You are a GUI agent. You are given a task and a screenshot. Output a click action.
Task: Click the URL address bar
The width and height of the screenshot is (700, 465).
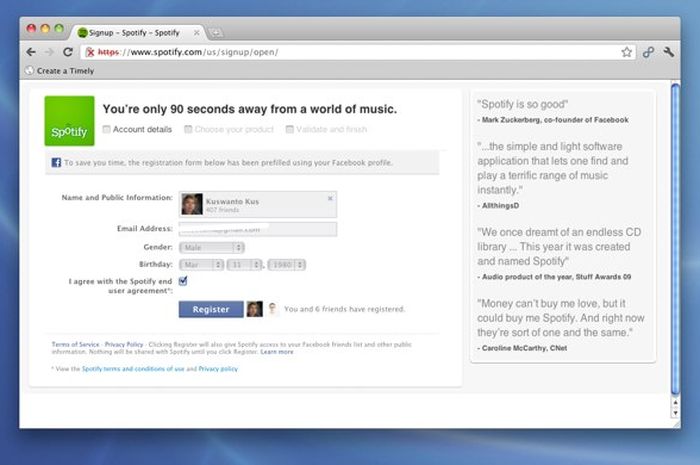pyautogui.click(x=357, y=52)
